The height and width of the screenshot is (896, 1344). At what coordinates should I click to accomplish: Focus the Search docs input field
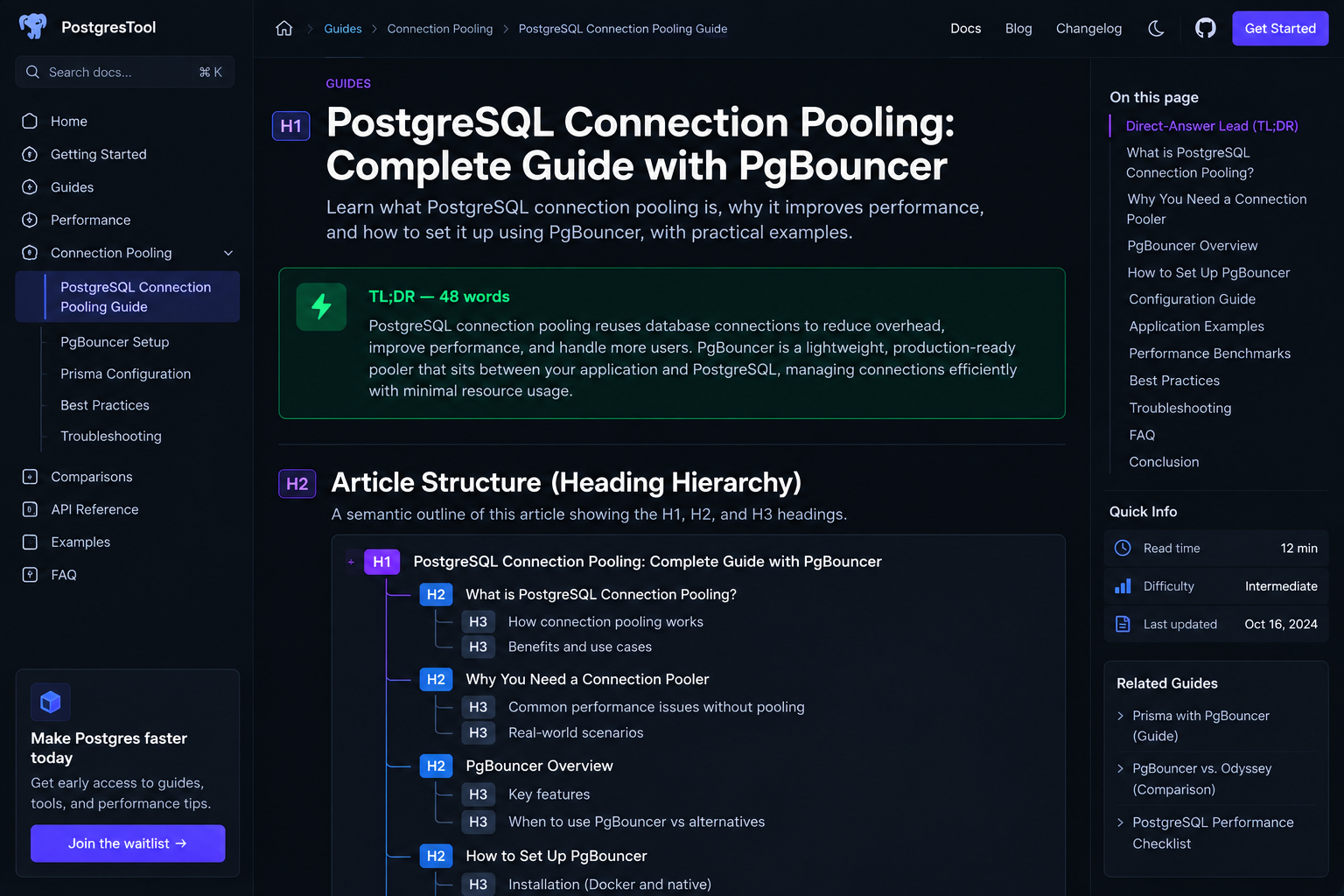125,72
